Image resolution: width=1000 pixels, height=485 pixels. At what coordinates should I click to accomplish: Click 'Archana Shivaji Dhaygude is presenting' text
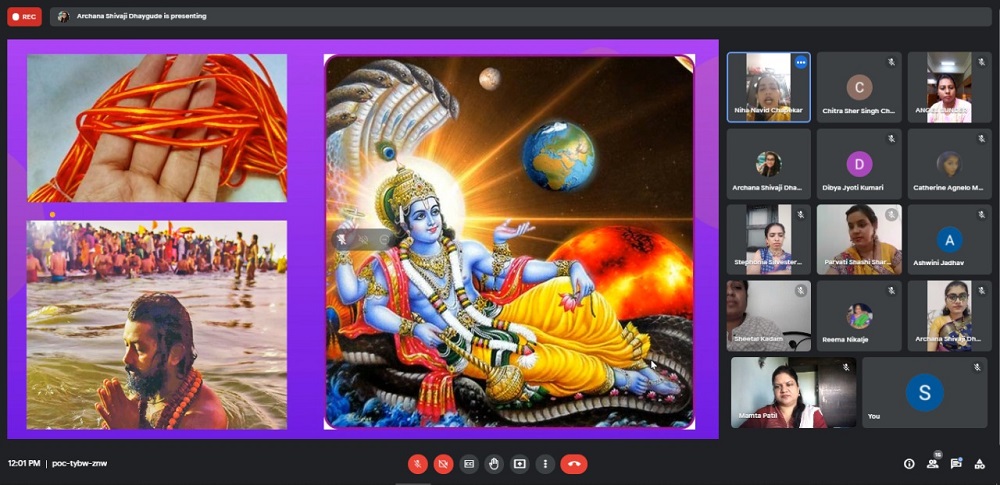pos(142,17)
